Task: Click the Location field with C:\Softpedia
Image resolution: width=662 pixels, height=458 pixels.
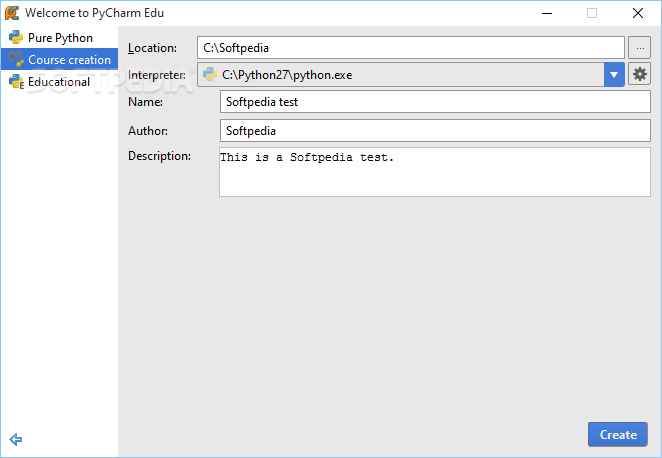Action: pyautogui.click(x=410, y=48)
